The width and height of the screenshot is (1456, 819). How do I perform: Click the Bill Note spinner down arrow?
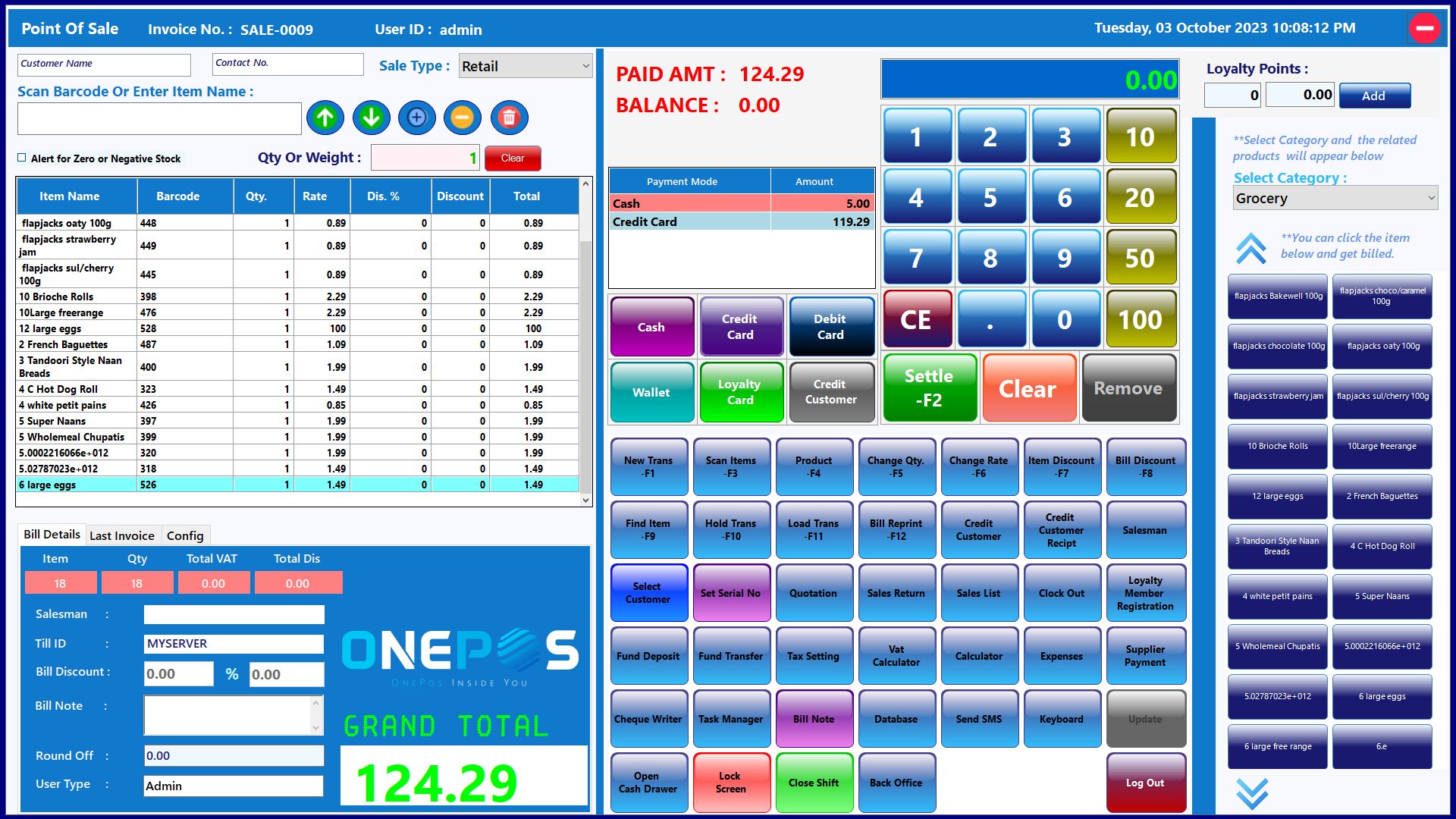[316, 727]
